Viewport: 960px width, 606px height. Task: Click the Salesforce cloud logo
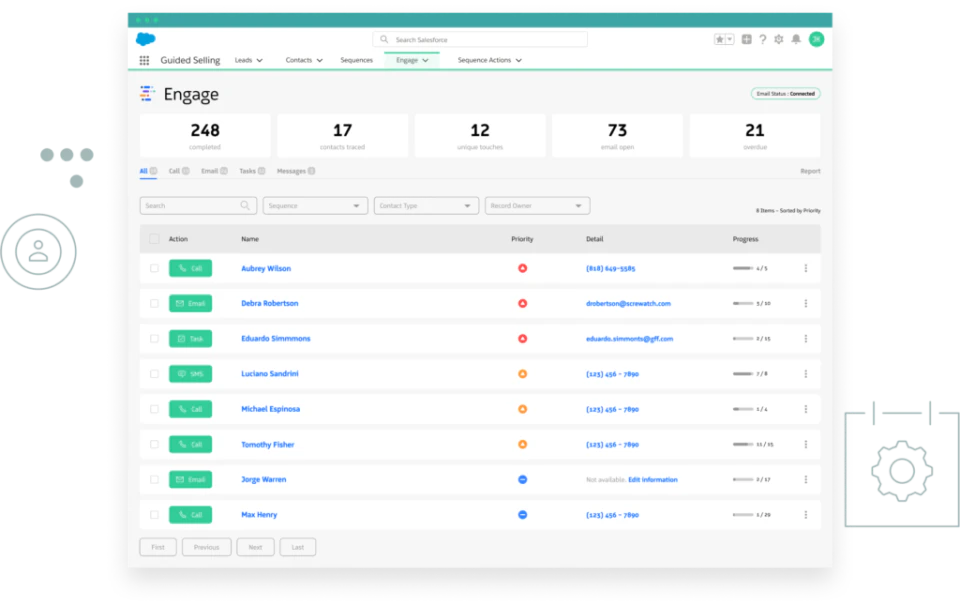click(145, 39)
